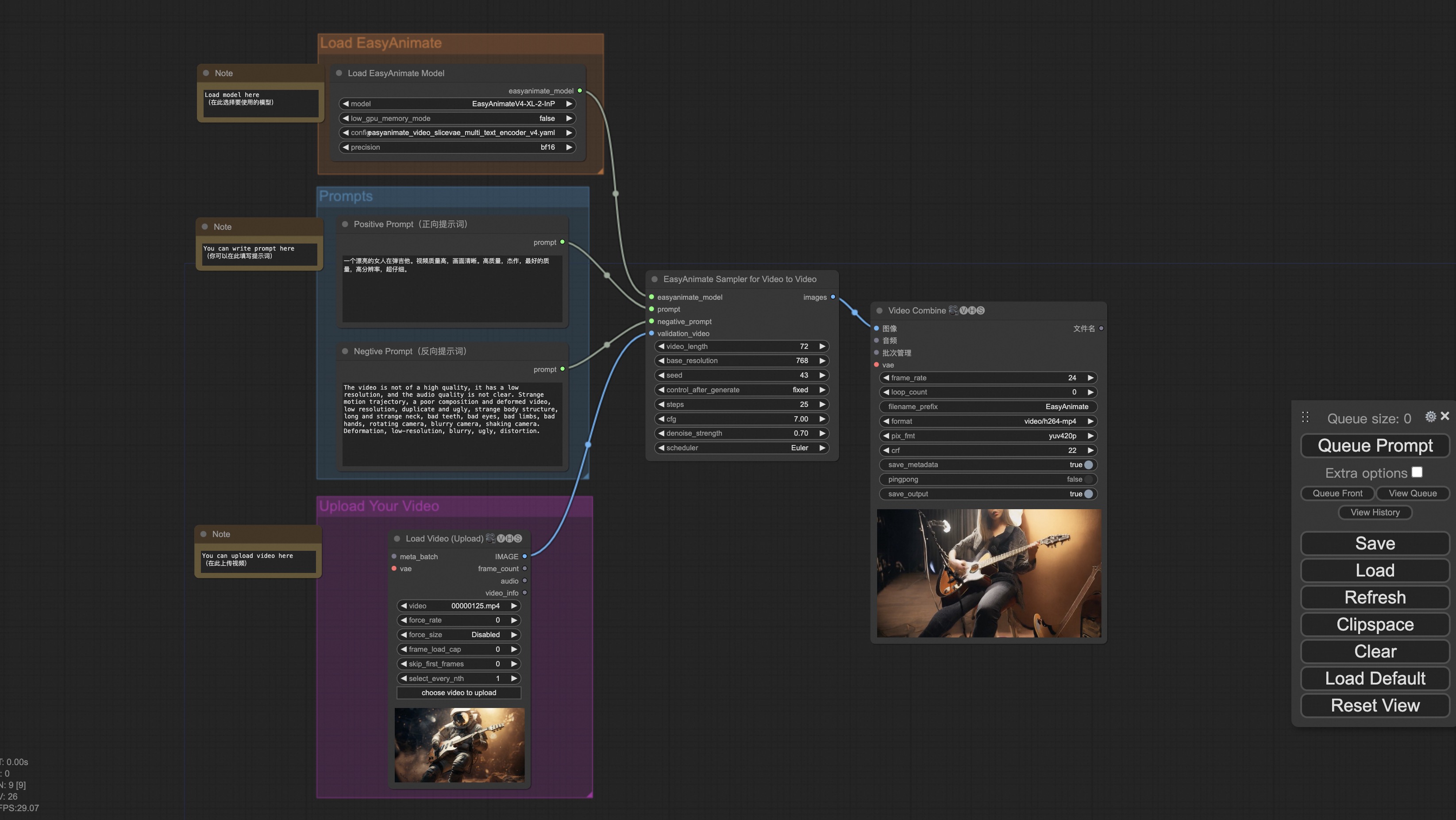Click Refresh button
The image size is (1456, 820).
pos(1375,598)
